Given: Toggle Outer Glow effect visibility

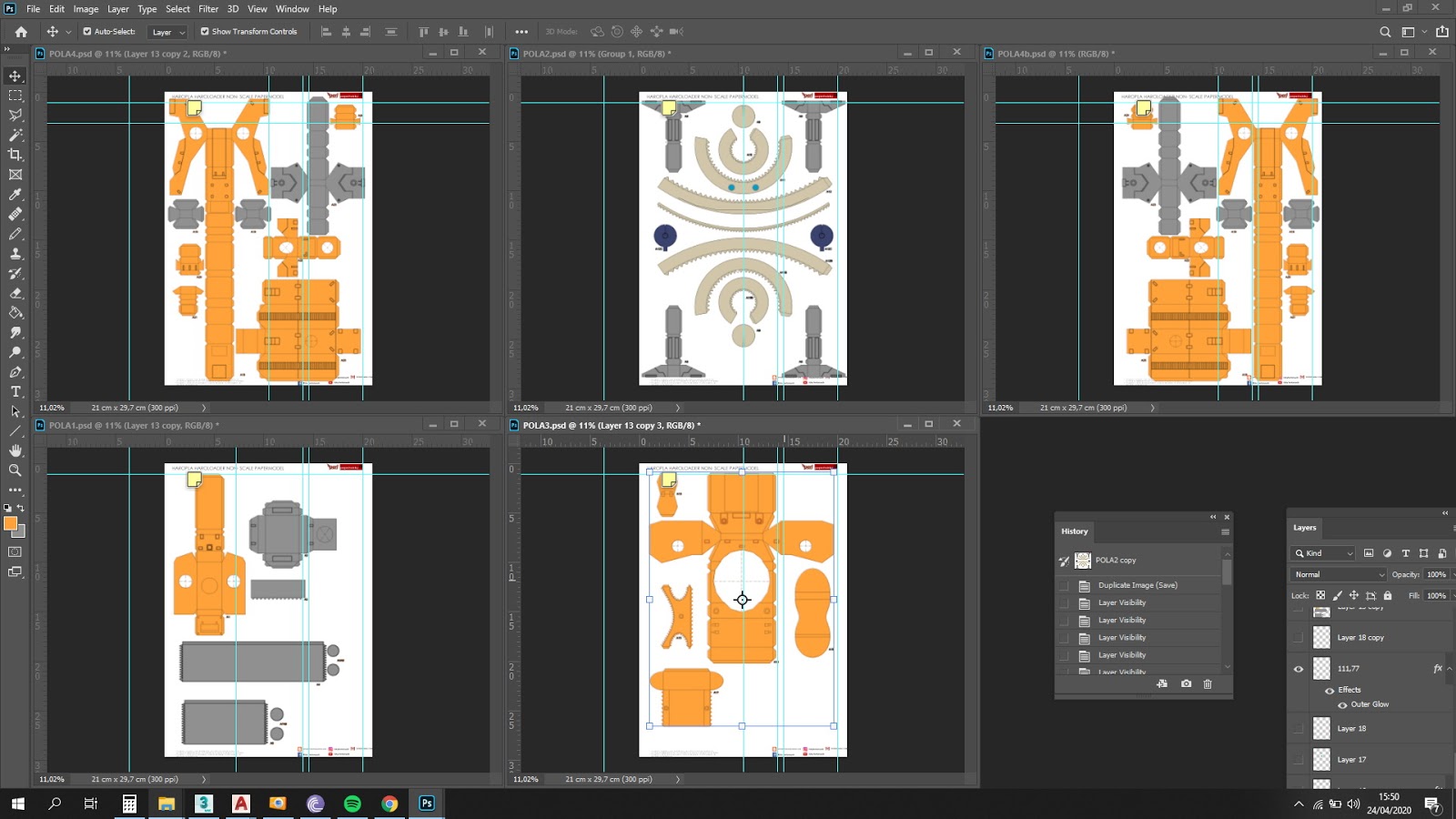Looking at the screenshot, I should click(1342, 704).
